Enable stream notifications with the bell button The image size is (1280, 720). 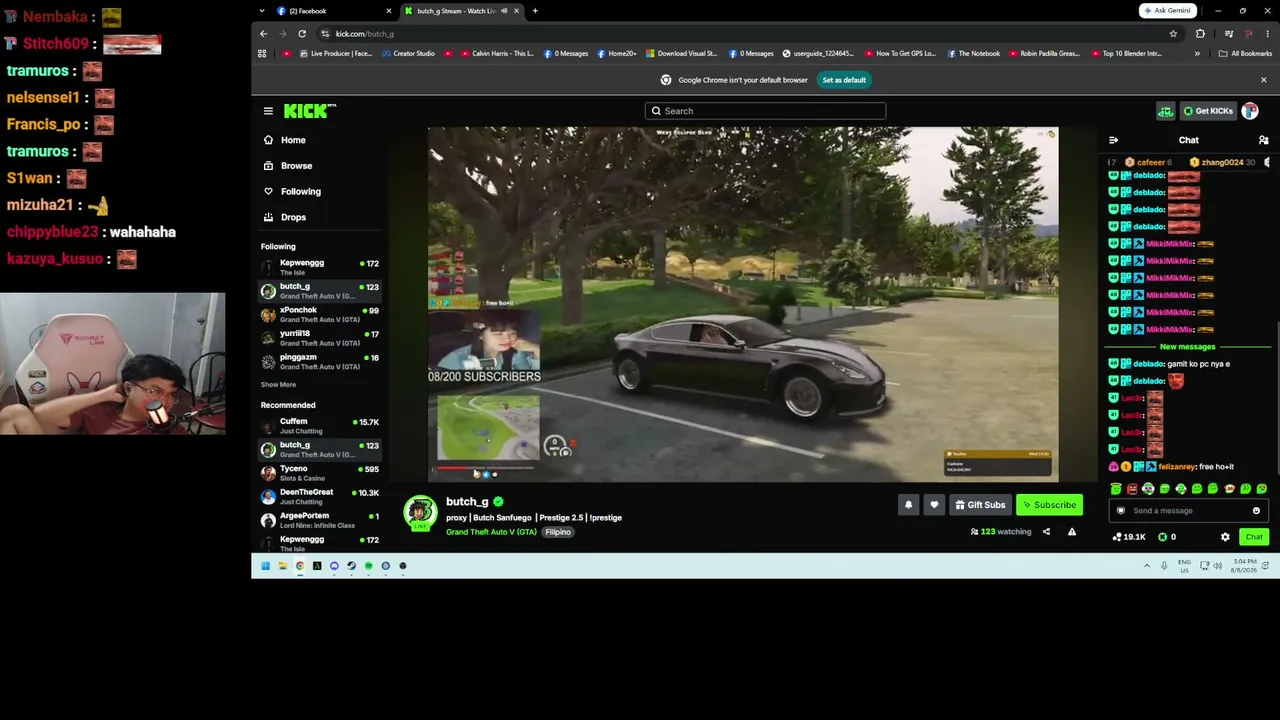(908, 505)
